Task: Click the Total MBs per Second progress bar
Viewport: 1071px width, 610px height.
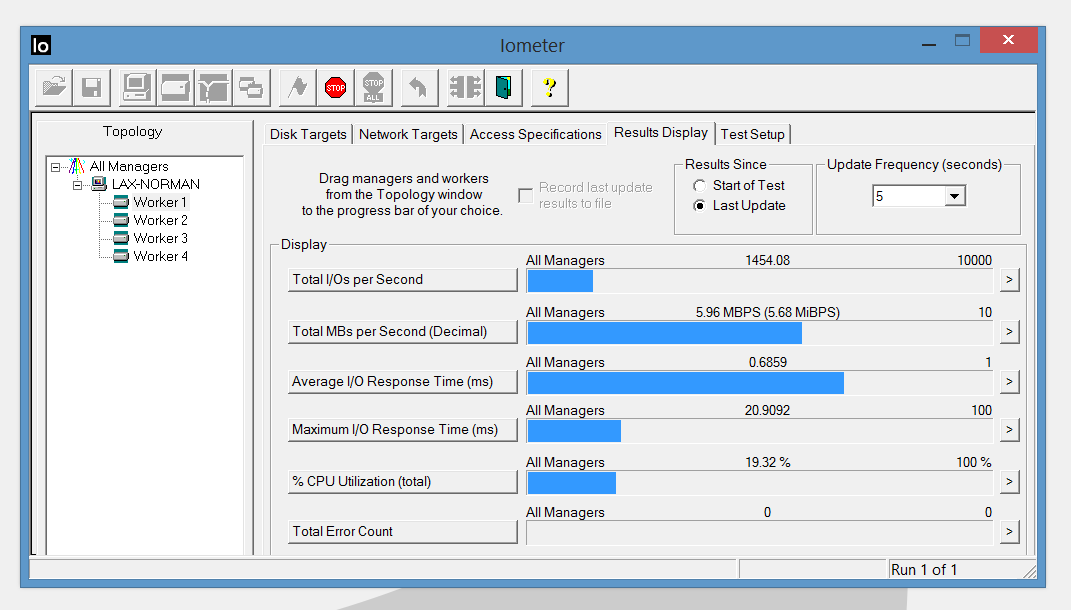Action: click(760, 333)
